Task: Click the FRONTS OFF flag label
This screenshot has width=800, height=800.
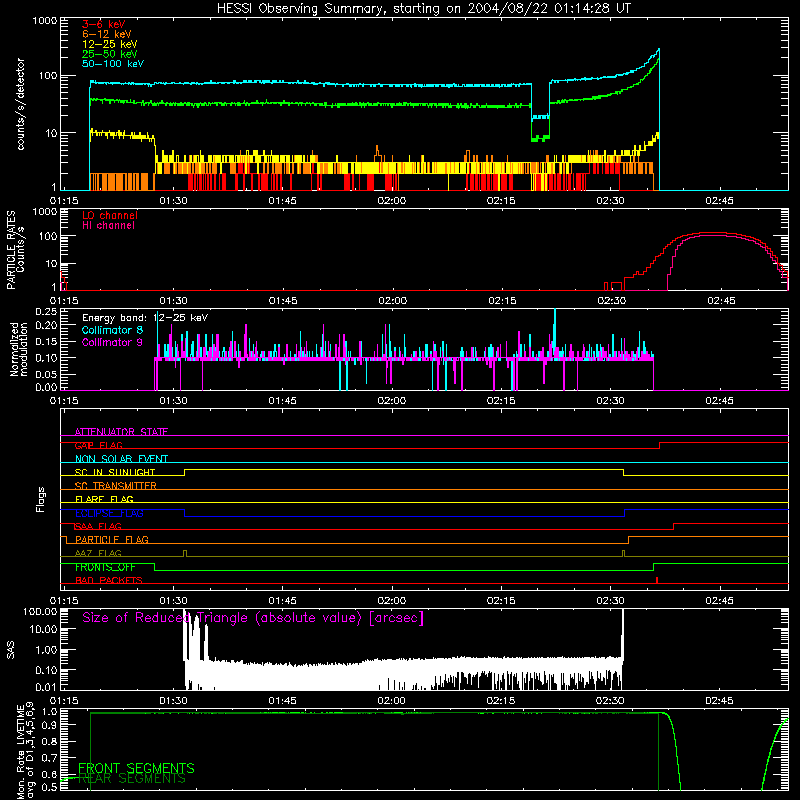Action: coord(105,567)
